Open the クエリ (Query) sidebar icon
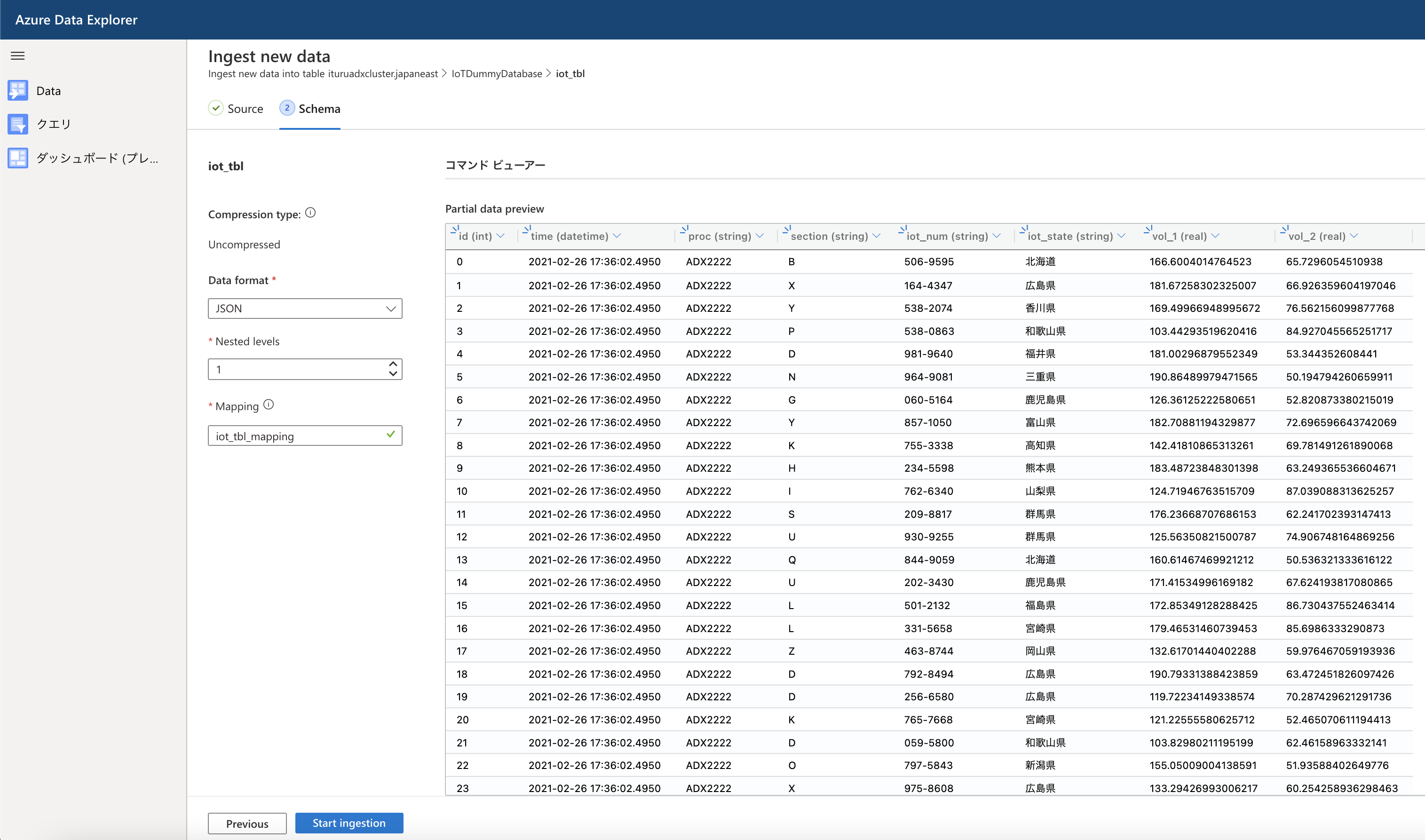The height and width of the screenshot is (840, 1425). coord(17,124)
